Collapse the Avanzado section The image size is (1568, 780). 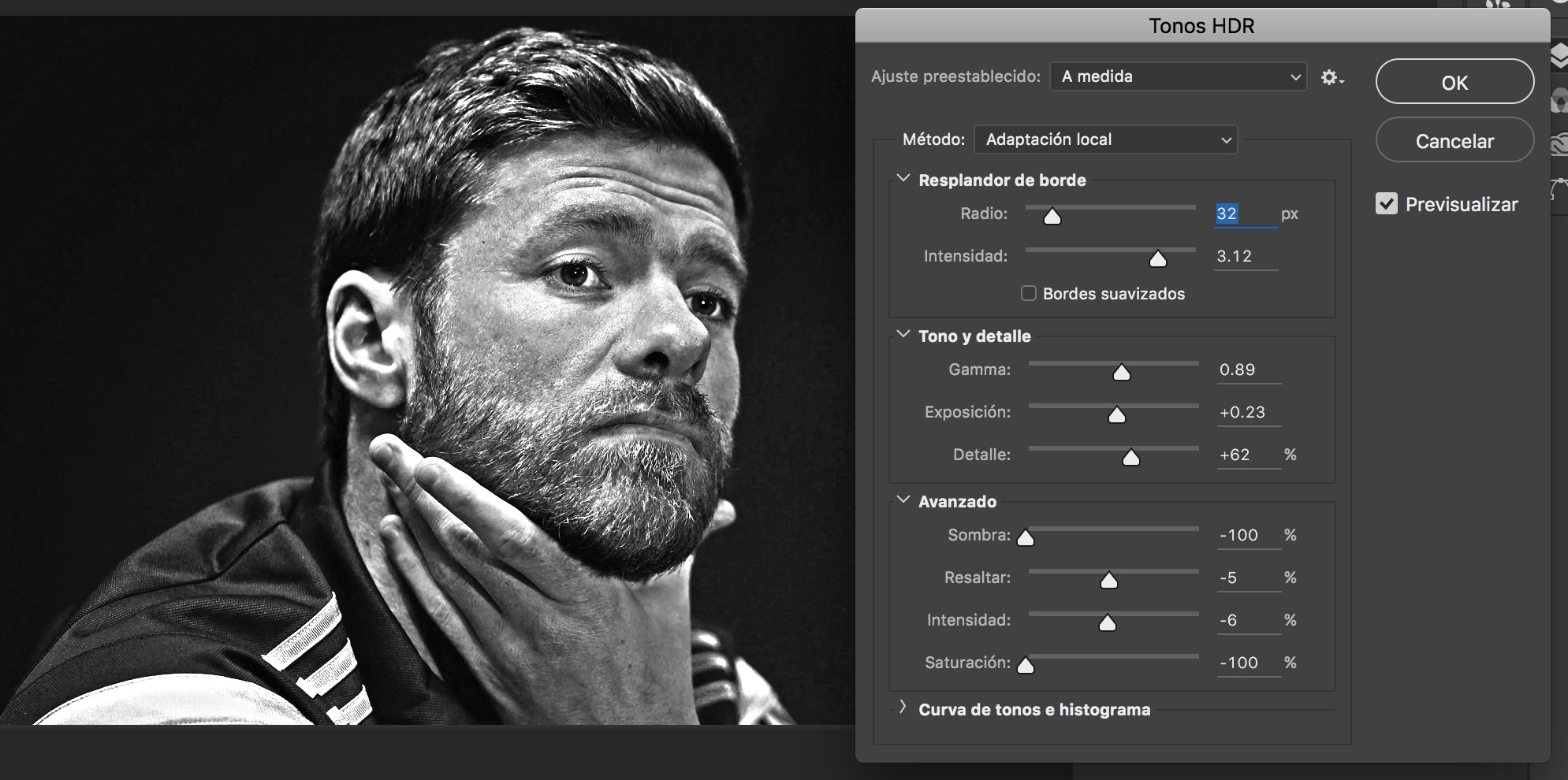[903, 500]
